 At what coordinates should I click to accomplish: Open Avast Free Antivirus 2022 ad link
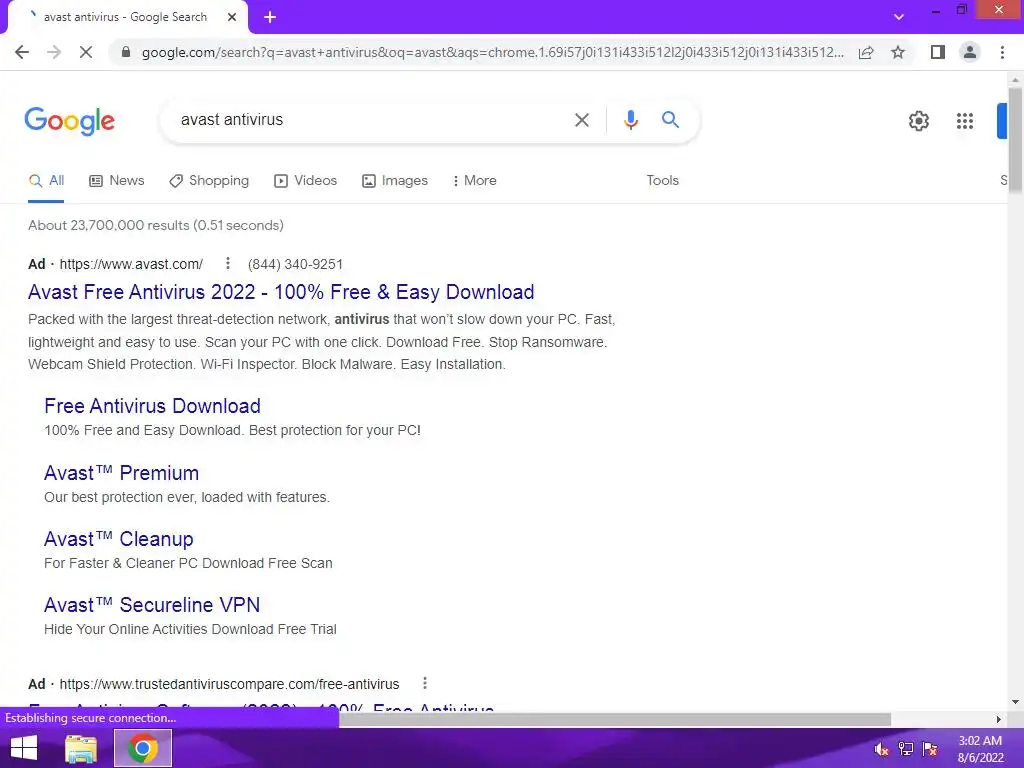pos(281,292)
